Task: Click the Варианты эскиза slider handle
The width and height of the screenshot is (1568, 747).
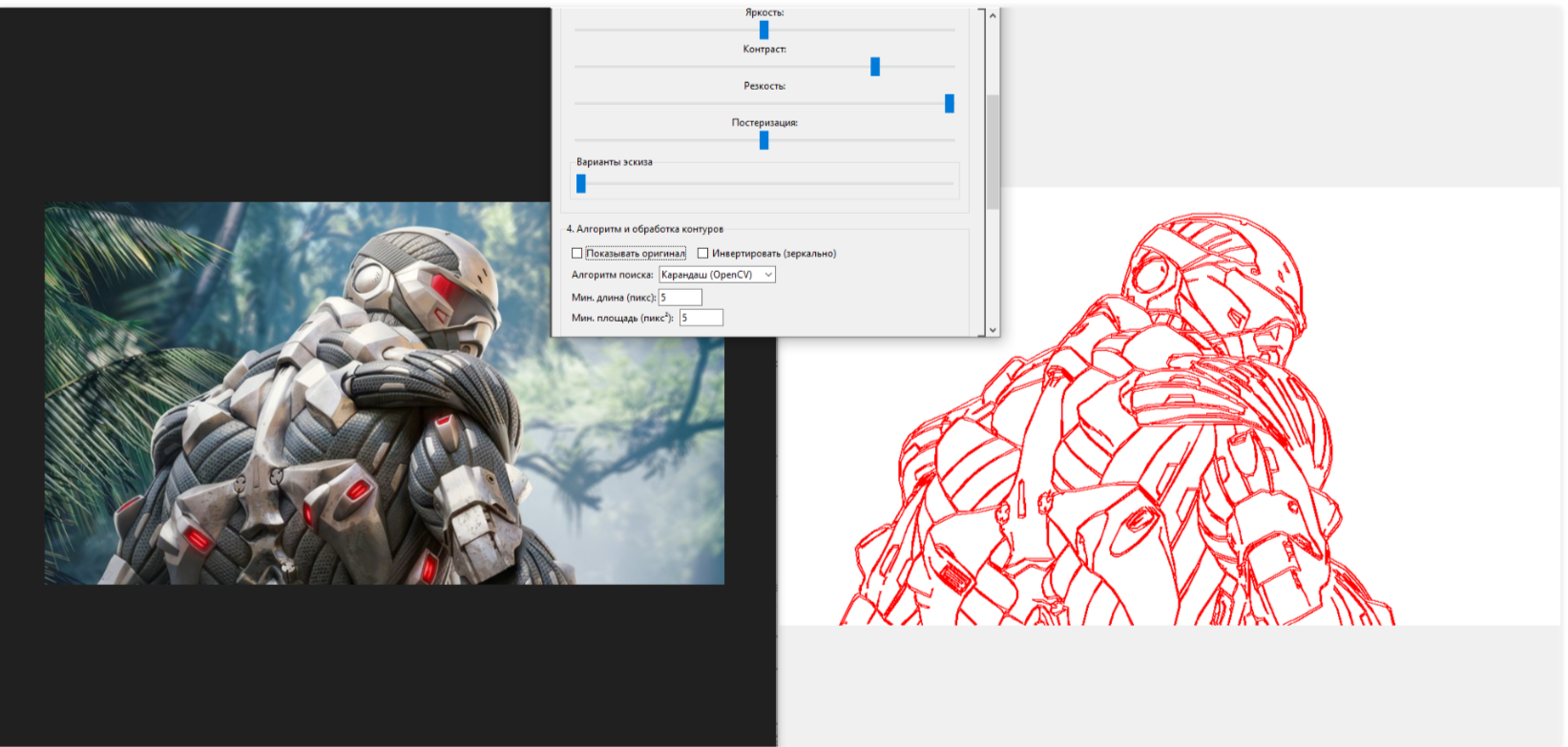Action: click(x=581, y=183)
